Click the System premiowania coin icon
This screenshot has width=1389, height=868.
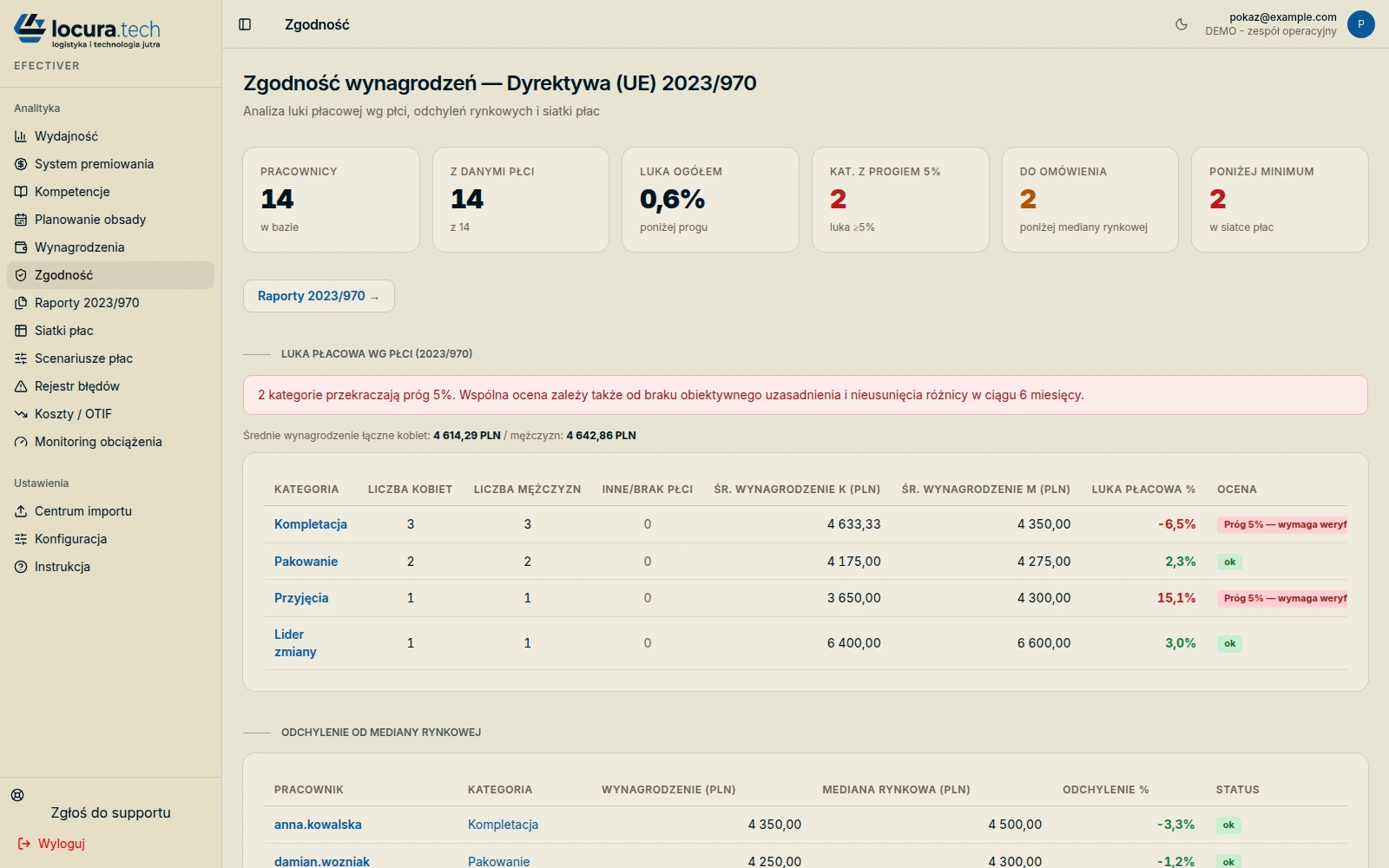(x=21, y=164)
